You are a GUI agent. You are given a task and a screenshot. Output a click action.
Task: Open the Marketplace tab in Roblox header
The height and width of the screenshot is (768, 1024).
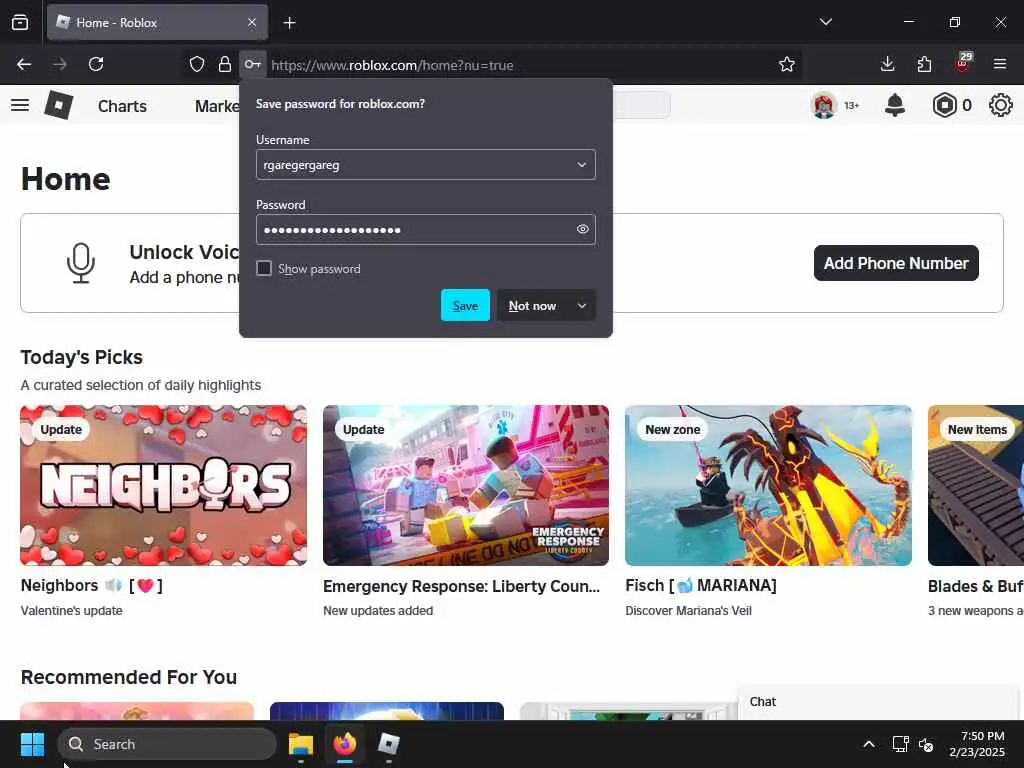click(x=217, y=106)
